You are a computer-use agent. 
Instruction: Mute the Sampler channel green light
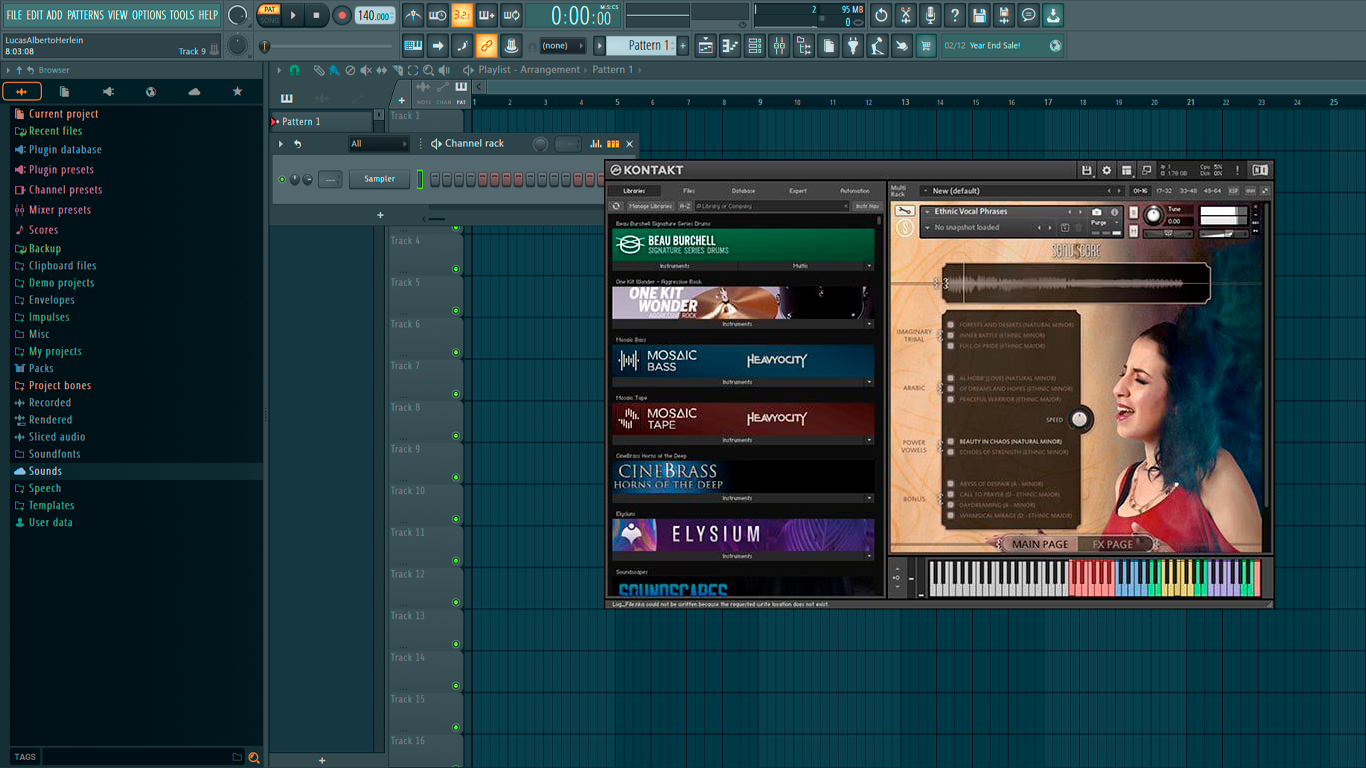point(282,180)
